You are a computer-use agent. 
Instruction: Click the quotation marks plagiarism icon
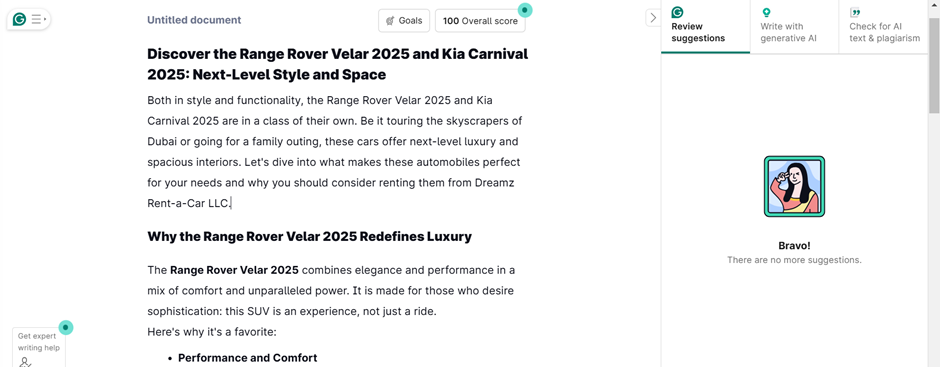pyautogui.click(x=855, y=13)
